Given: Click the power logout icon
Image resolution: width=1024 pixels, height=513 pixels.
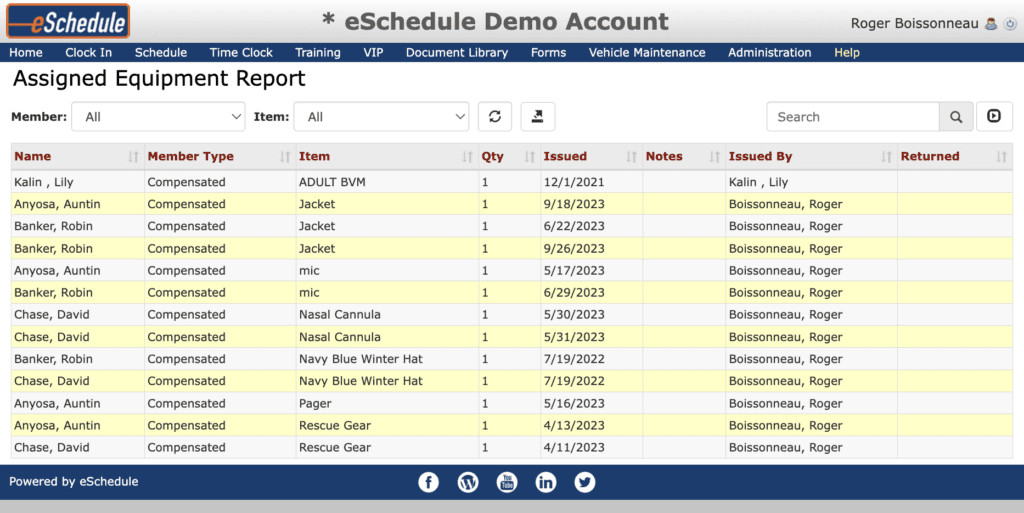Looking at the screenshot, I should click(1010, 24).
